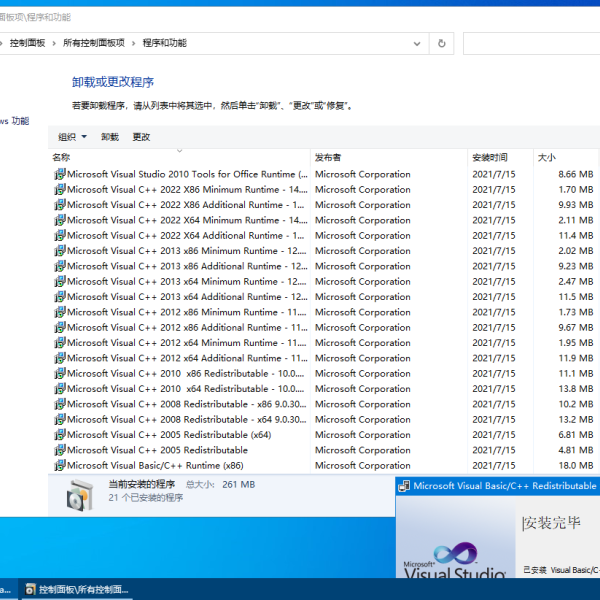The width and height of the screenshot is (600, 600).
Task: Click icon of Visual C++ 2022 X64 Additional Runtime
Action: pyautogui.click(x=60, y=235)
